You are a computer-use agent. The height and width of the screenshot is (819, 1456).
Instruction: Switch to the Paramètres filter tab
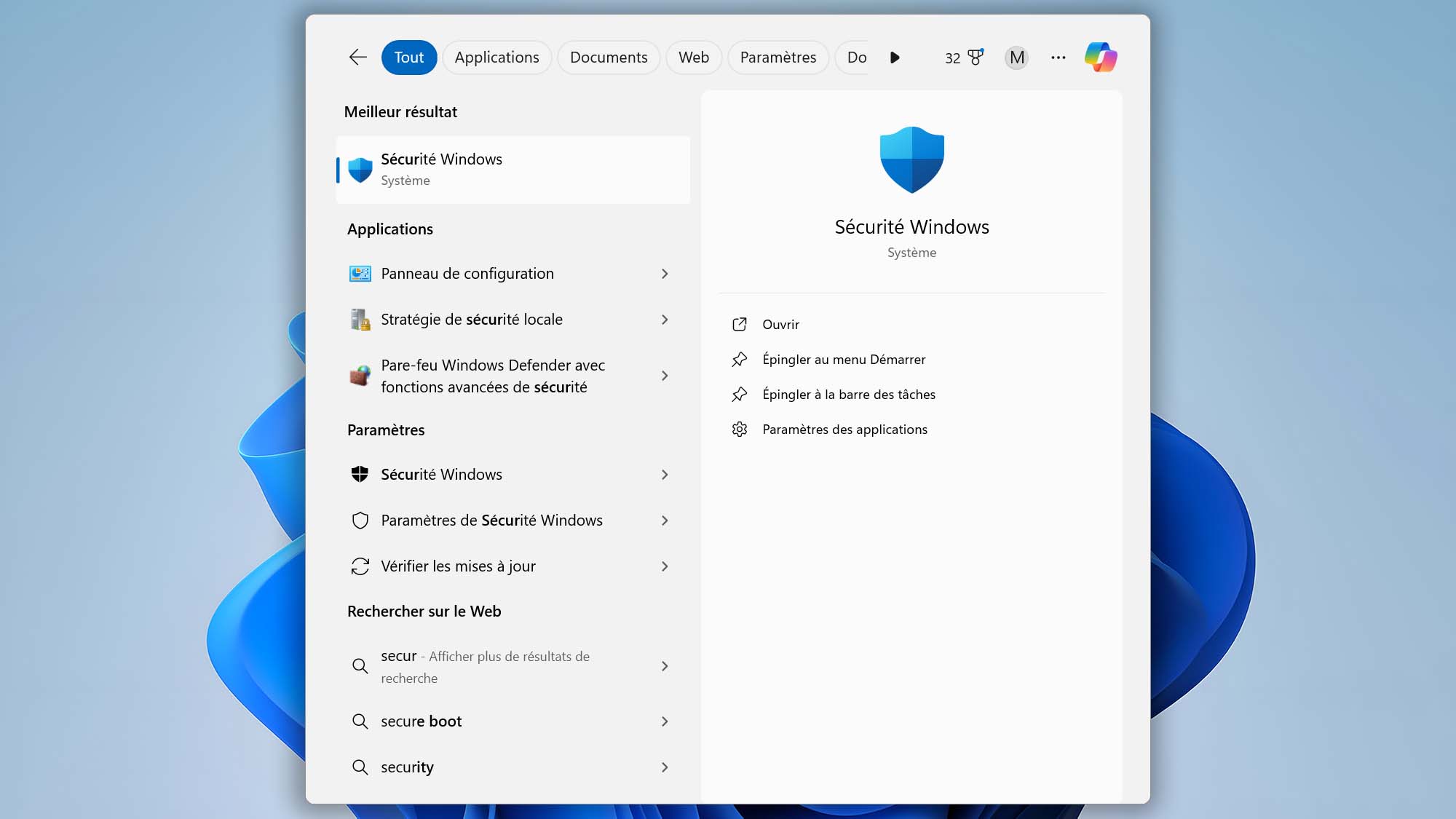tap(778, 58)
